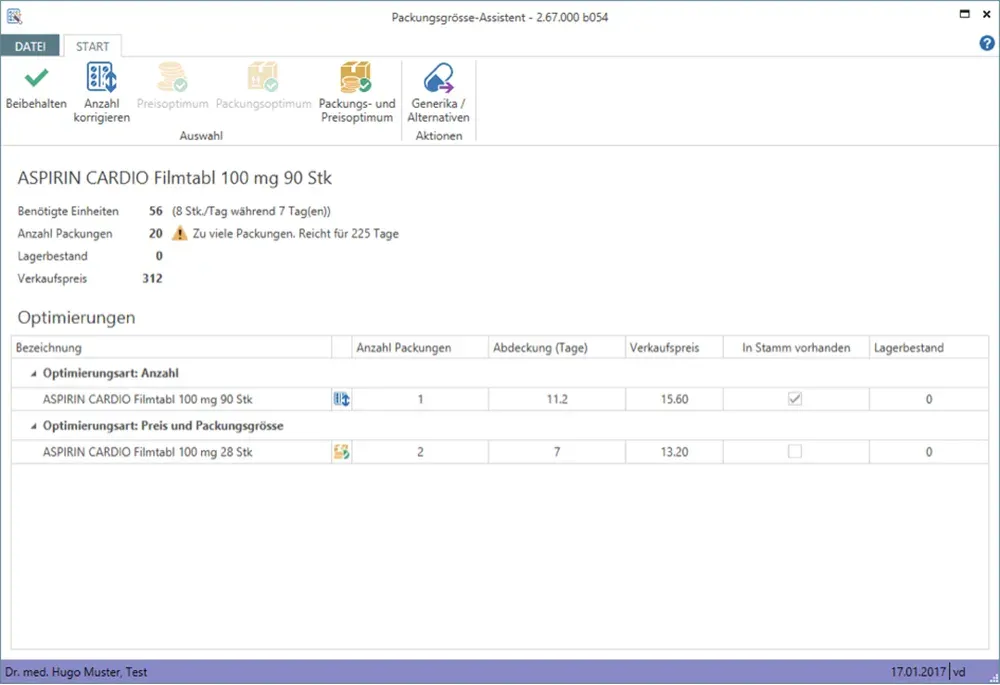Open the DATEI tab
1000x685 pixels.
(x=30, y=46)
